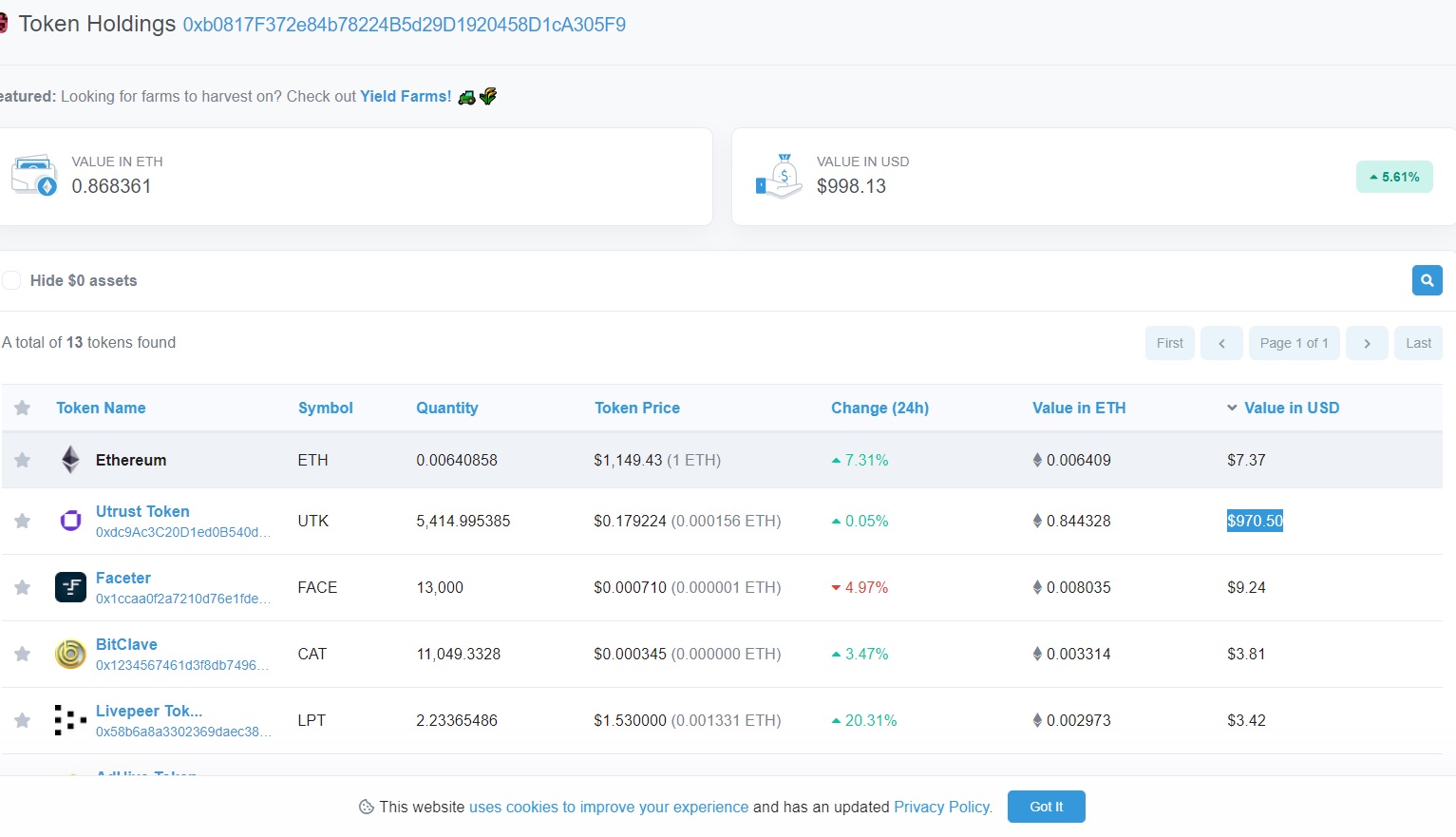Click the Livepeer dotted logo icon
The width and height of the screenshot is (1456, 837).
[70, 720]
